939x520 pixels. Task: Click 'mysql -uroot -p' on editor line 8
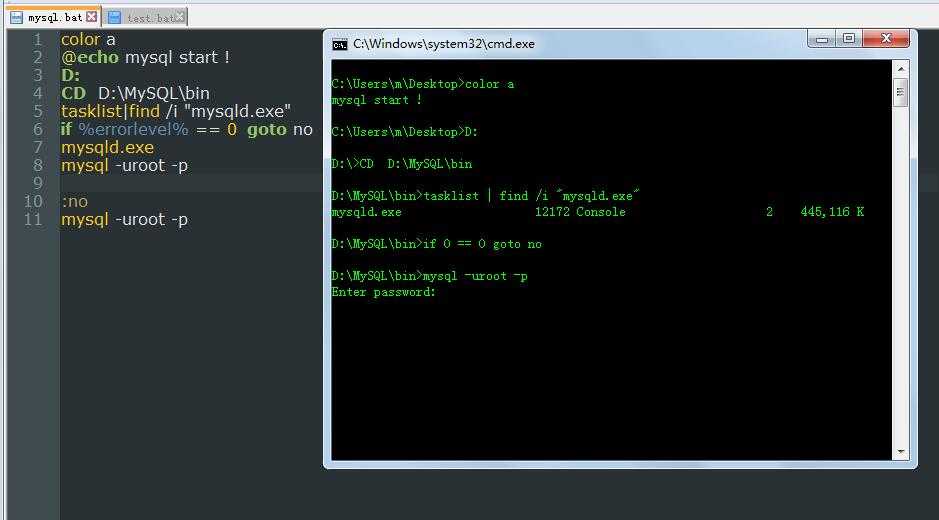tap(125, 165)
